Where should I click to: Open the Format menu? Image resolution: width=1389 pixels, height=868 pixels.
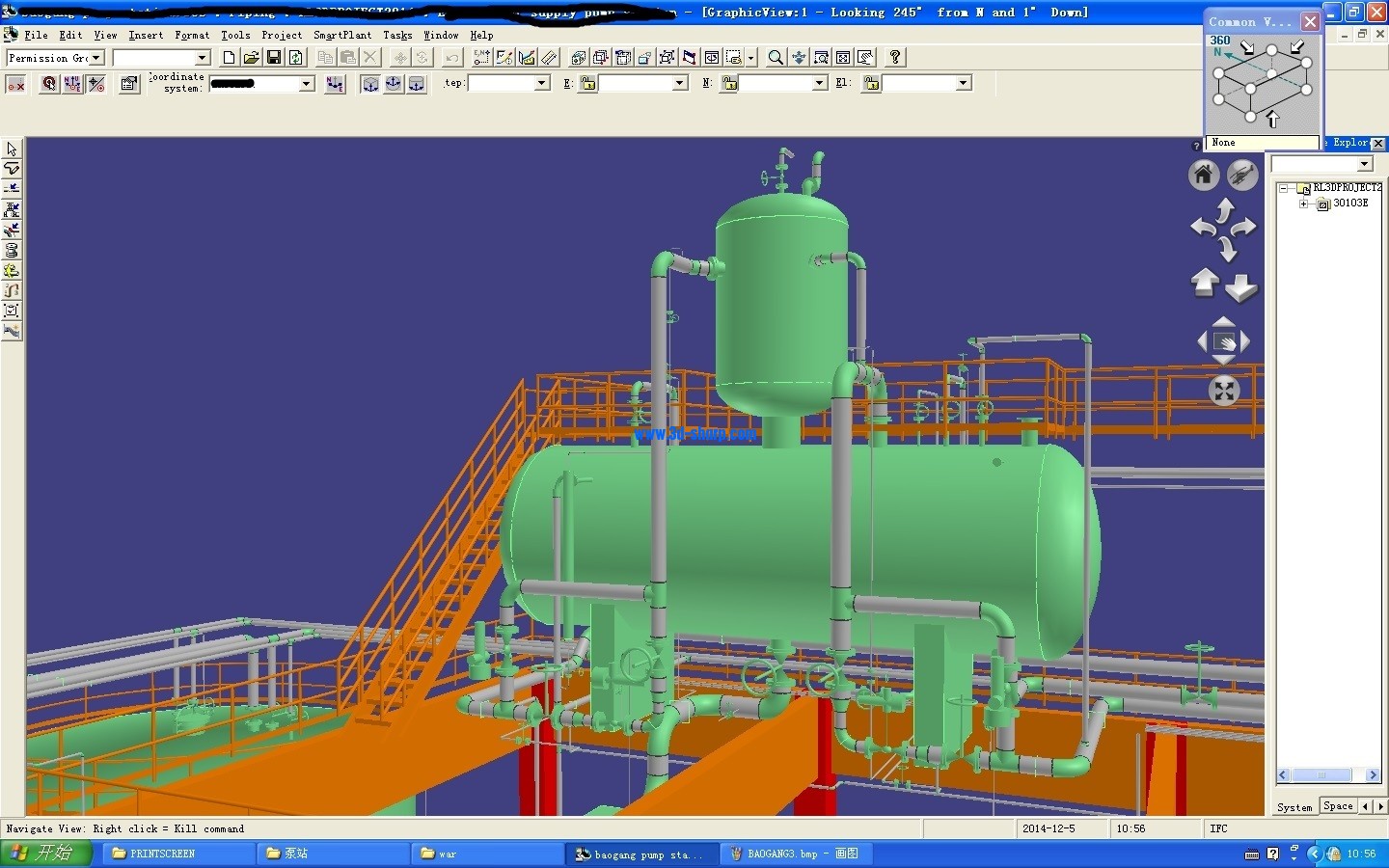(192, 35)
